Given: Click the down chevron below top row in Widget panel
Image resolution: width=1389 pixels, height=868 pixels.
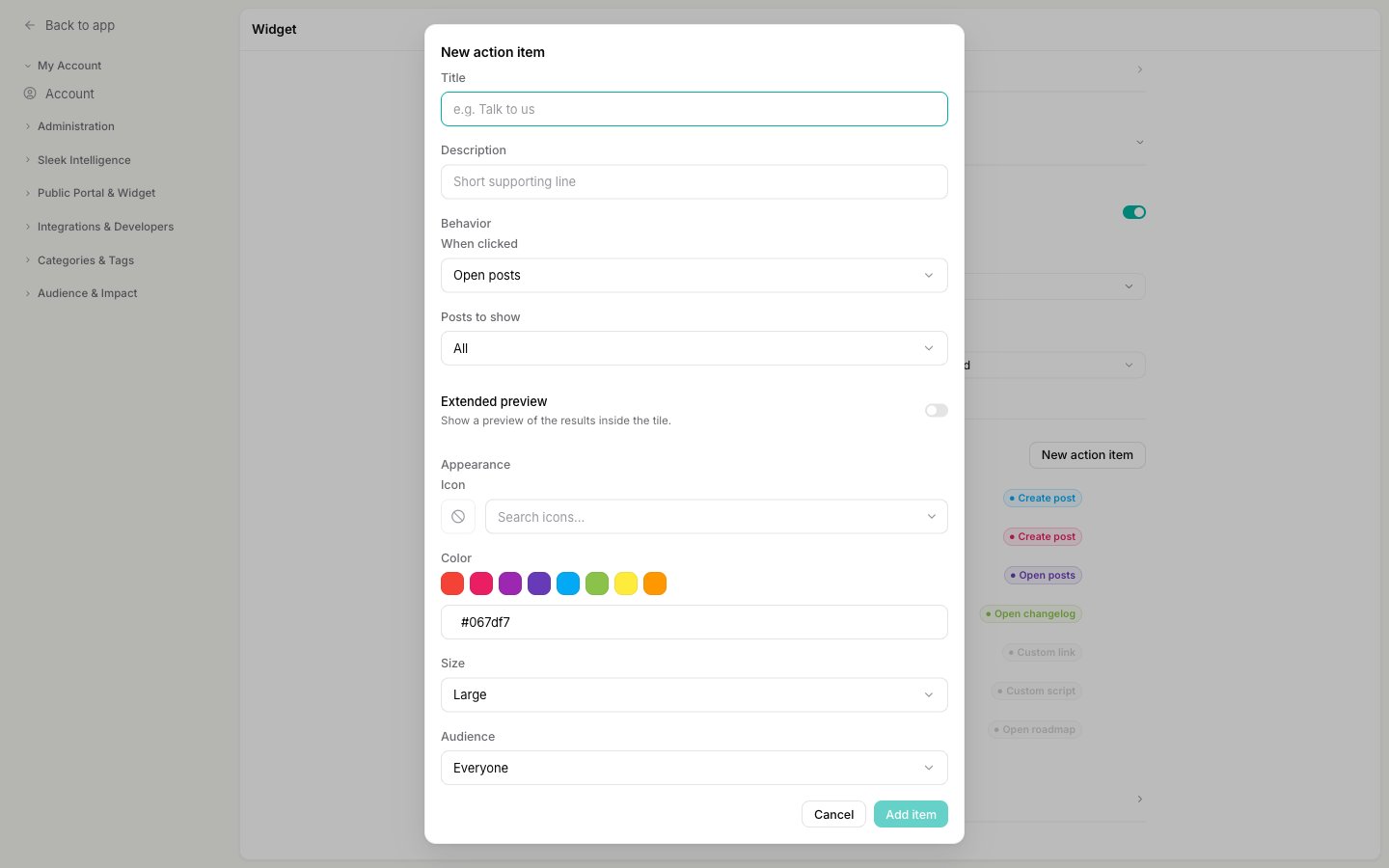Looking at the screenshot, I should [1139, 142].
